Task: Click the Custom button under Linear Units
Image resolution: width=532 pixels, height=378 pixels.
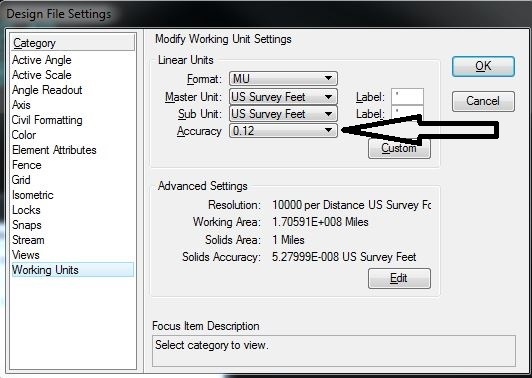Action: pos(399,149)
